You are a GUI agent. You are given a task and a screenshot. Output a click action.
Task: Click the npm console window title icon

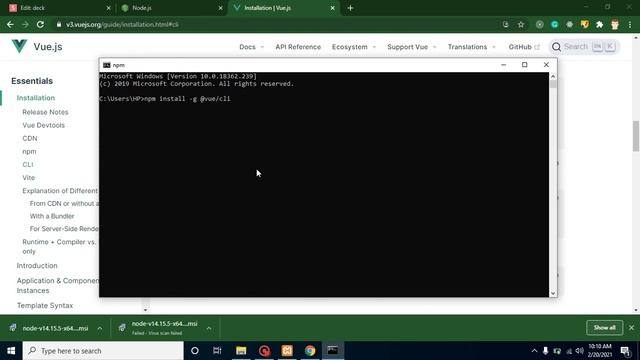(107, 65)
